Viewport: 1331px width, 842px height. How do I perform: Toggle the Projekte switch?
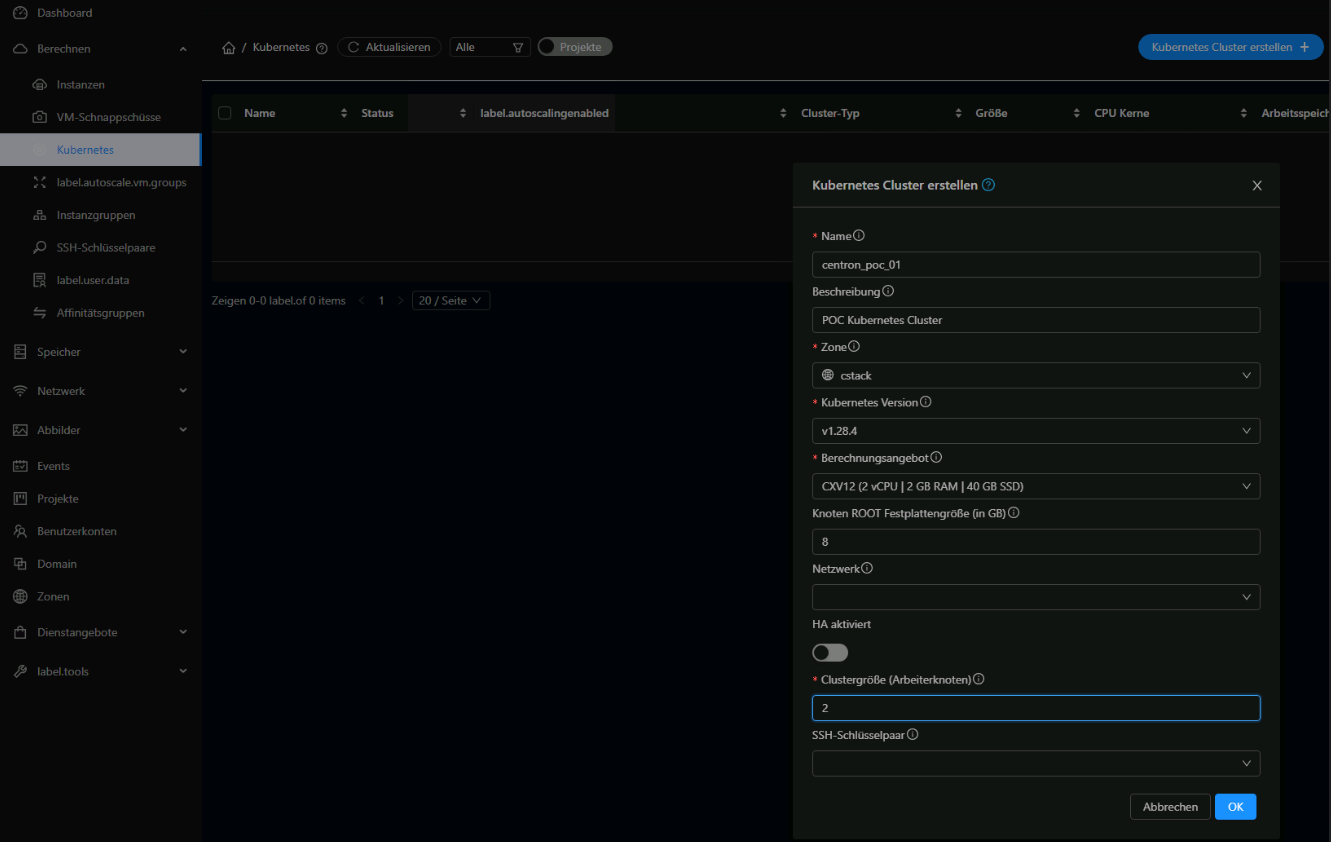click(x=575, y=47)
